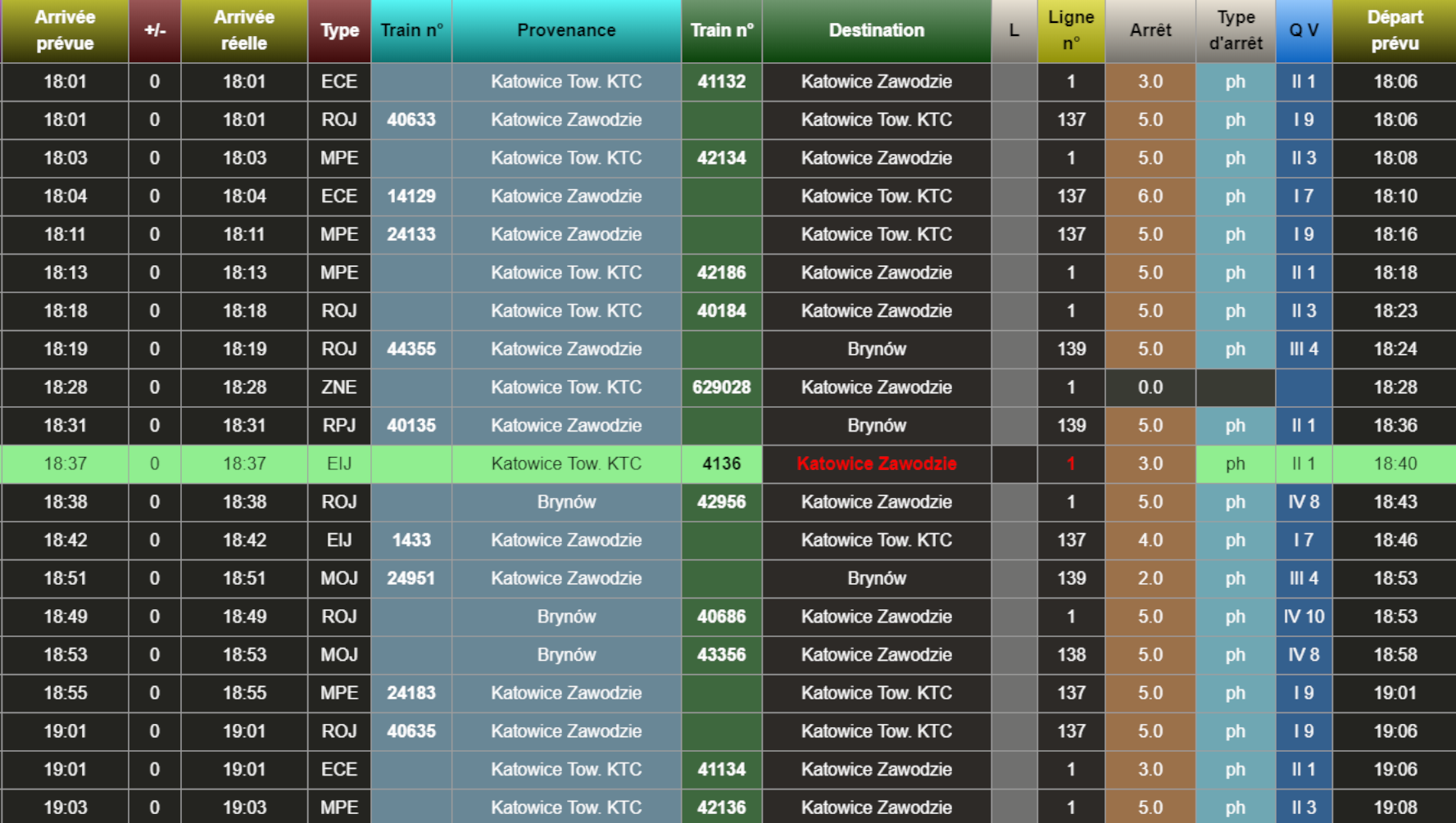This screenshot has height=823, width=1456.
Task: Click the '+/-' column header
Action: pyautogui.click(x=155, y=30)
